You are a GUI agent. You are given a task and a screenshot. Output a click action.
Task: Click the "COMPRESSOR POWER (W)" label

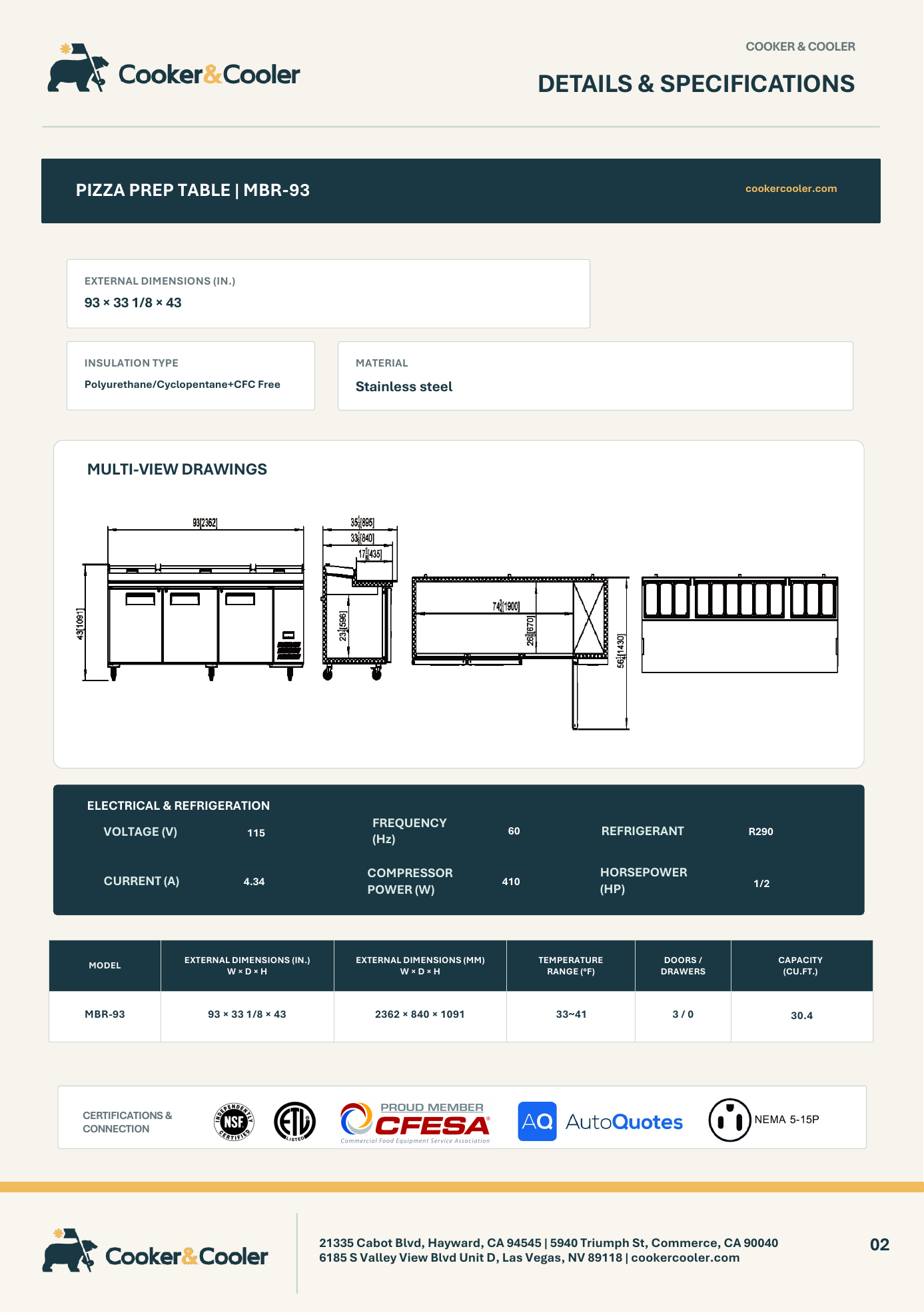coord(410,881)
